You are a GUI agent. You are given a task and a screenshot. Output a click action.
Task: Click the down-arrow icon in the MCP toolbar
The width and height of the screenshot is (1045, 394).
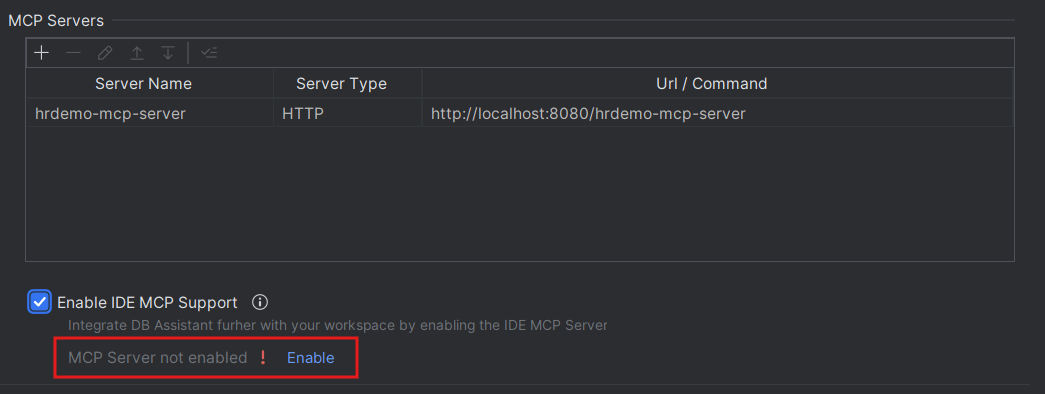click(168, 53)
